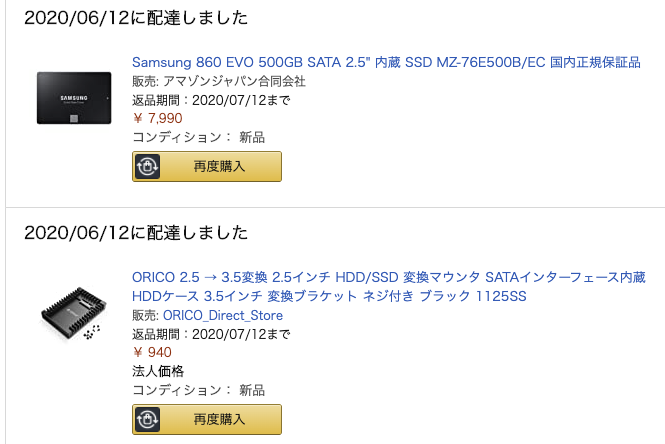Click the divider line between the two orders

point(332,207)
